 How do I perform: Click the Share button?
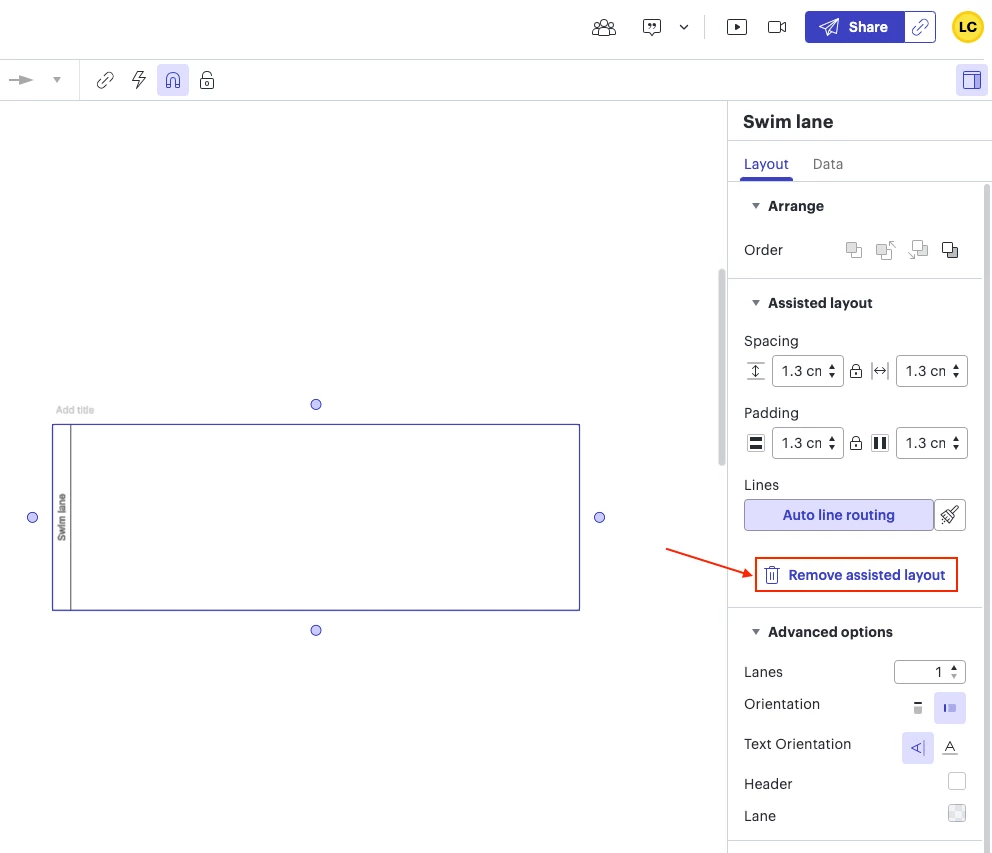pyautogui.click(x=855, y=27)
